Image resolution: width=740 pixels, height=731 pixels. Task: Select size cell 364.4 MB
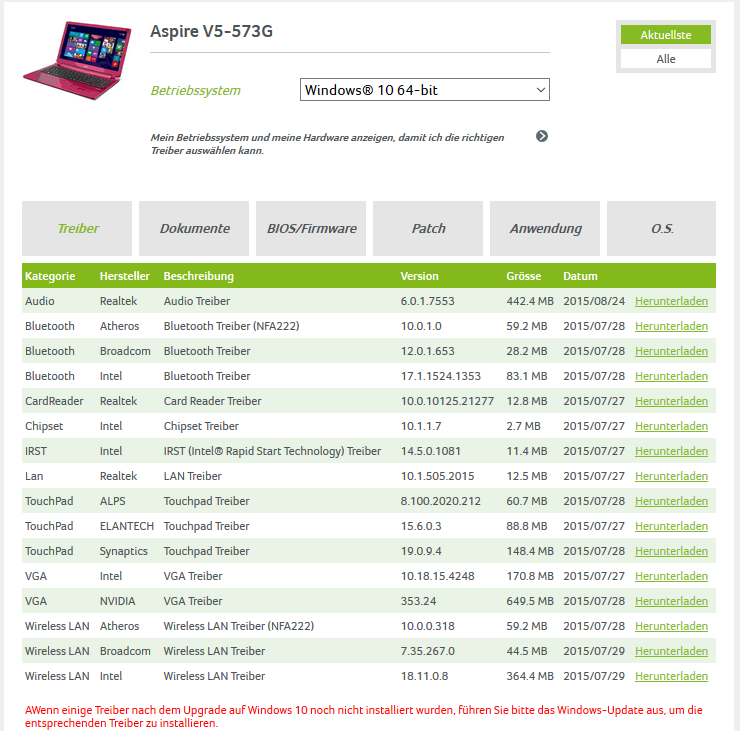pos(530,676)
